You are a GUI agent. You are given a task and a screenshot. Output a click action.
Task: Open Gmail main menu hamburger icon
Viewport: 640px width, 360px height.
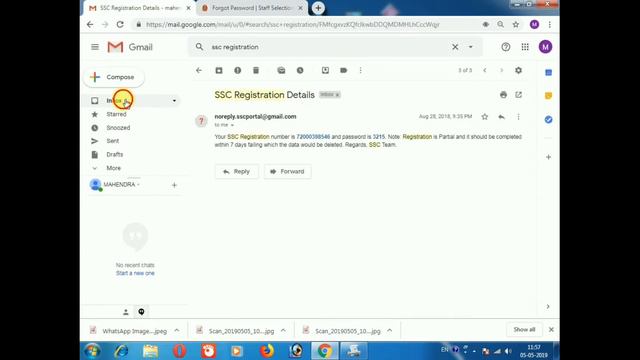tap(95, 47)
